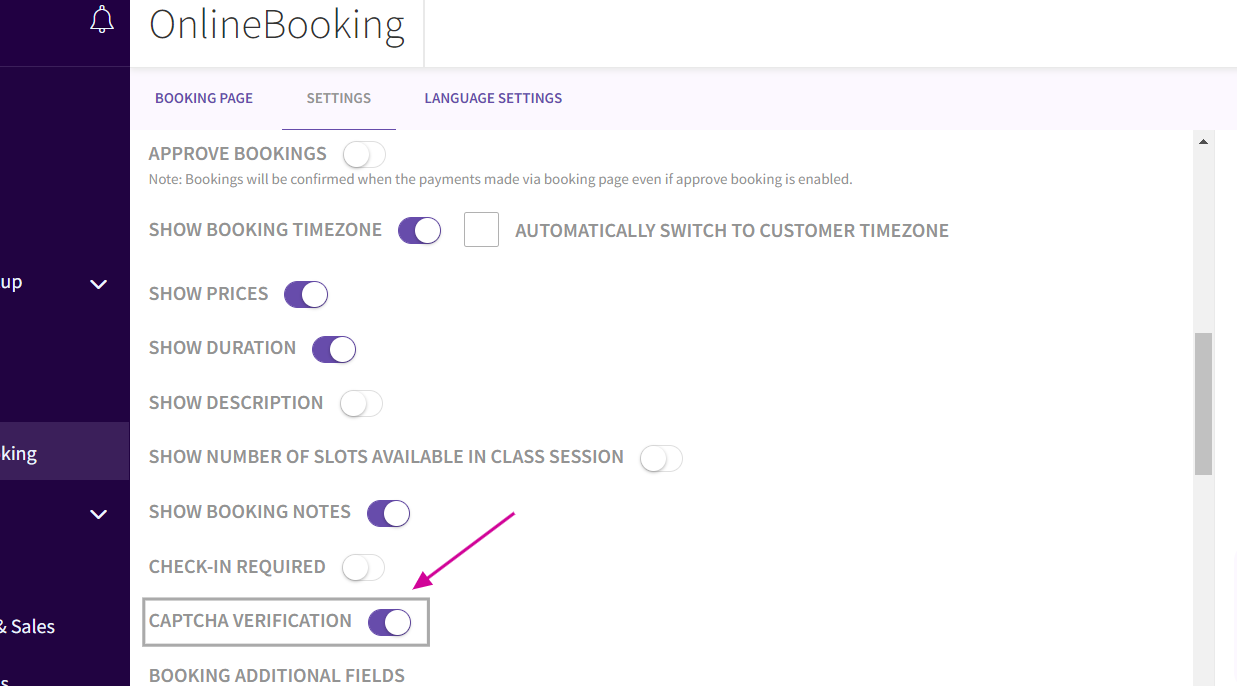Toggle off Show Duration

point(334,349)
